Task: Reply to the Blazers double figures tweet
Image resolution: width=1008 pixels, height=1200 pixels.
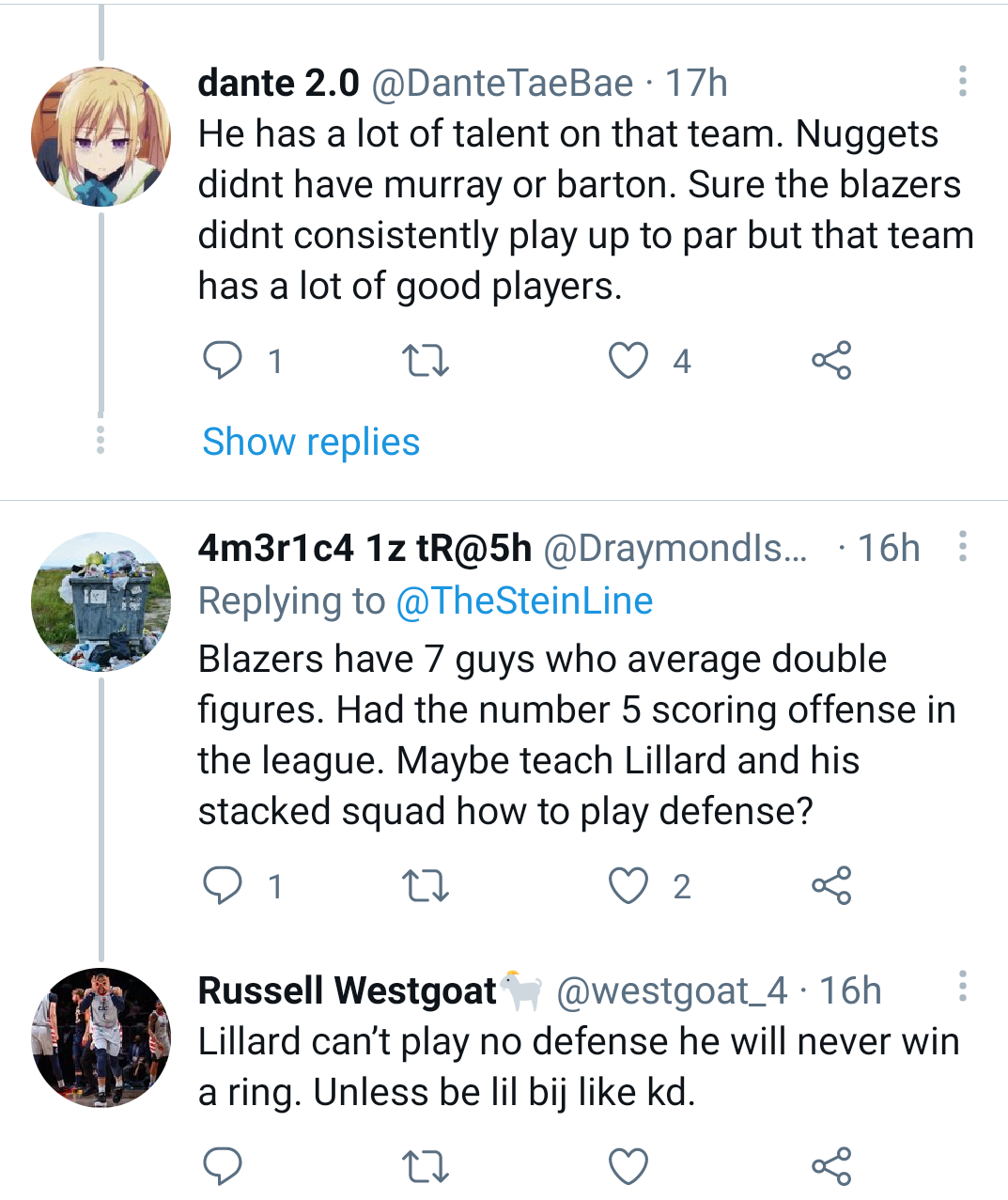Action: (223, 886)
